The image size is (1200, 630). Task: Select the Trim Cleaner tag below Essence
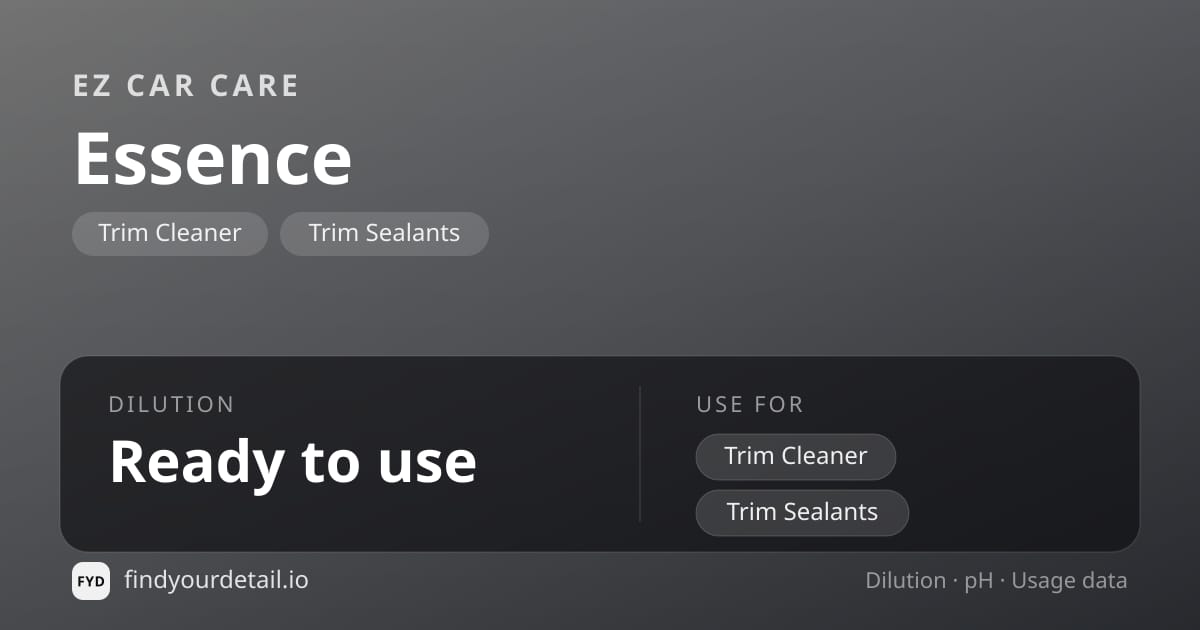pyautogui.click(x=170, y=233)
